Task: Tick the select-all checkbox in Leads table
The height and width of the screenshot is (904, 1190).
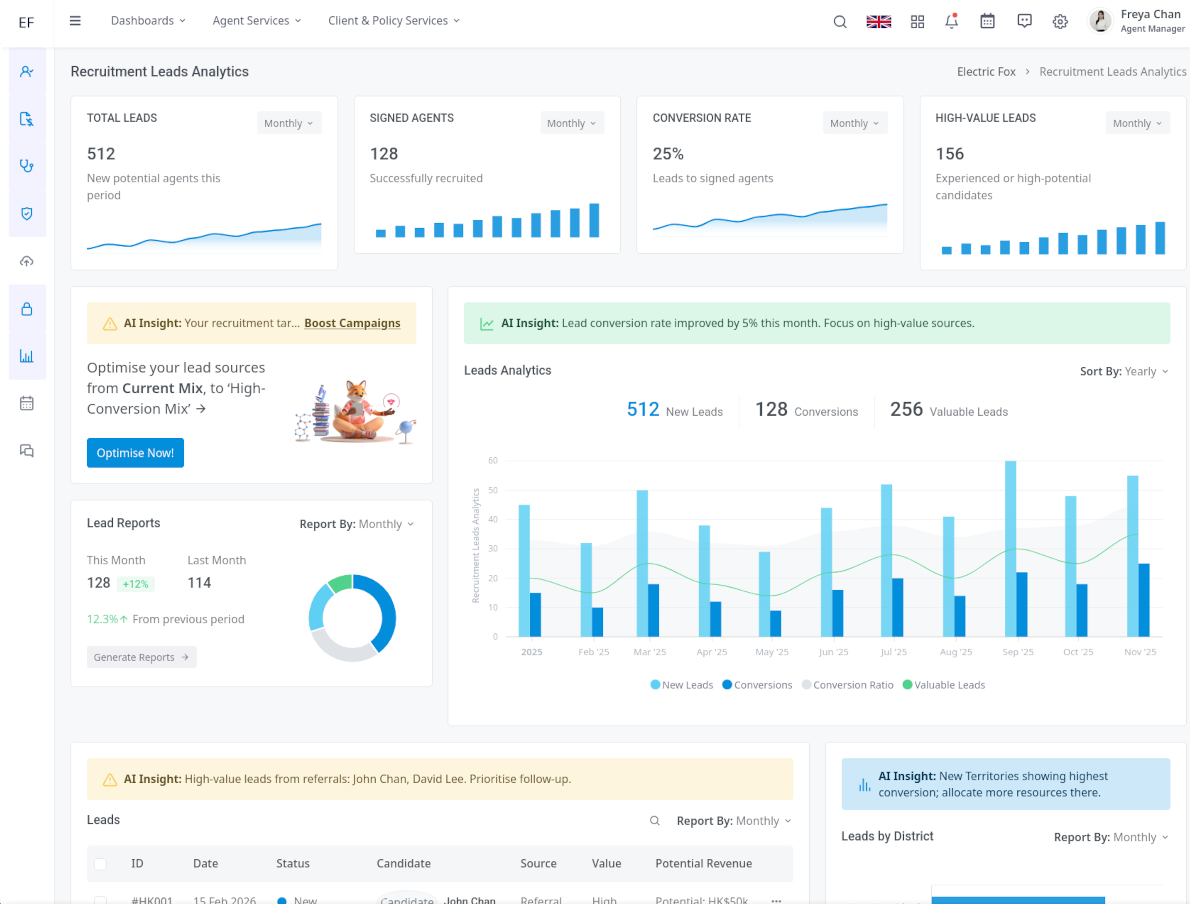Action: pyautogui.click(x=100, y=864)
